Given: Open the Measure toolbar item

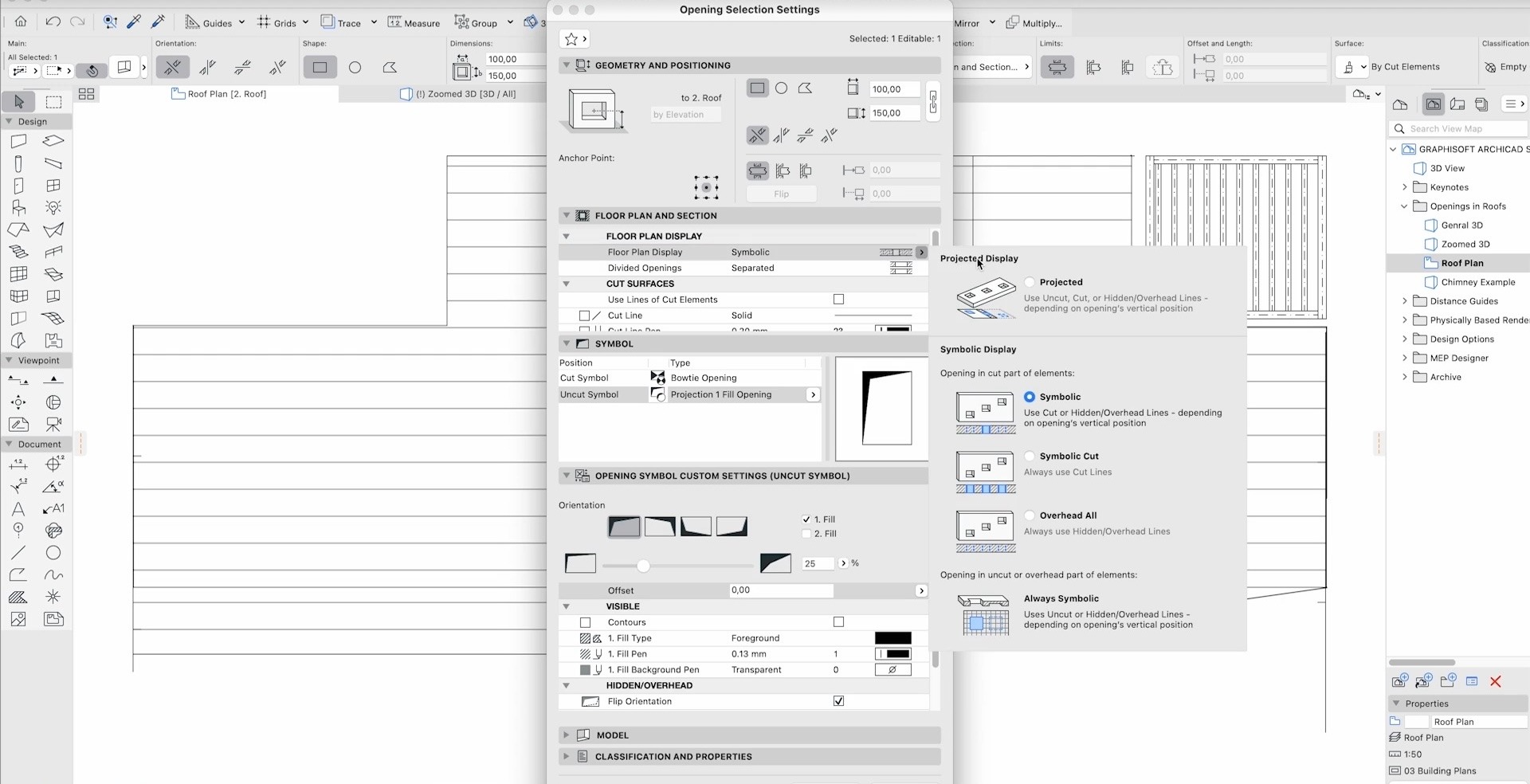Looking at the screenshot, I should point(414,22).
